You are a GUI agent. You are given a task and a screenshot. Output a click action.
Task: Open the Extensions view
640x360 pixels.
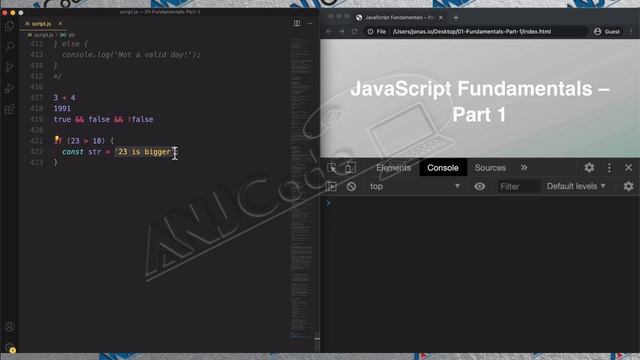[x=9, y=109]
